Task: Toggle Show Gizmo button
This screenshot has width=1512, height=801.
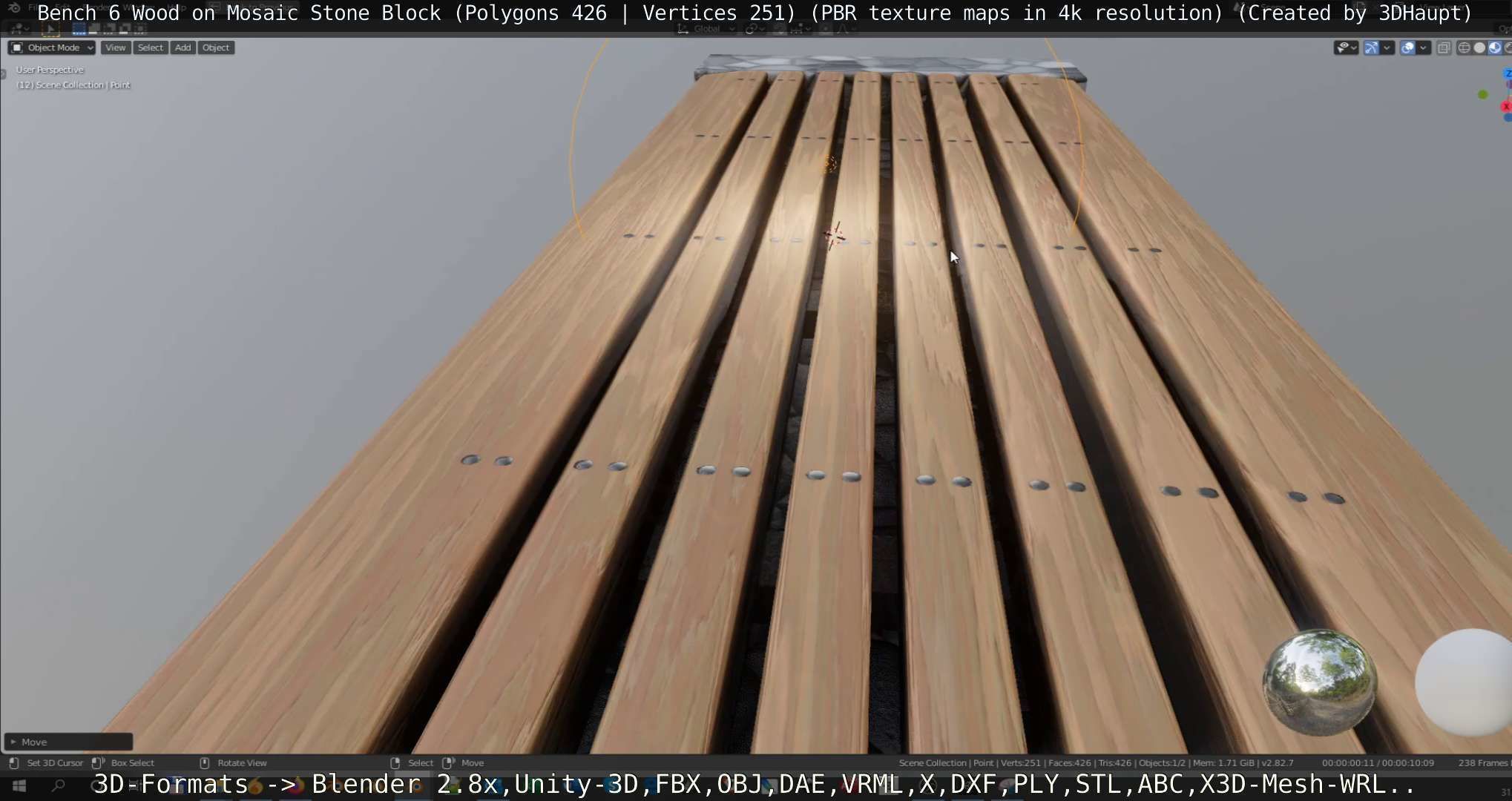Action: click(x=1371, y=48)
